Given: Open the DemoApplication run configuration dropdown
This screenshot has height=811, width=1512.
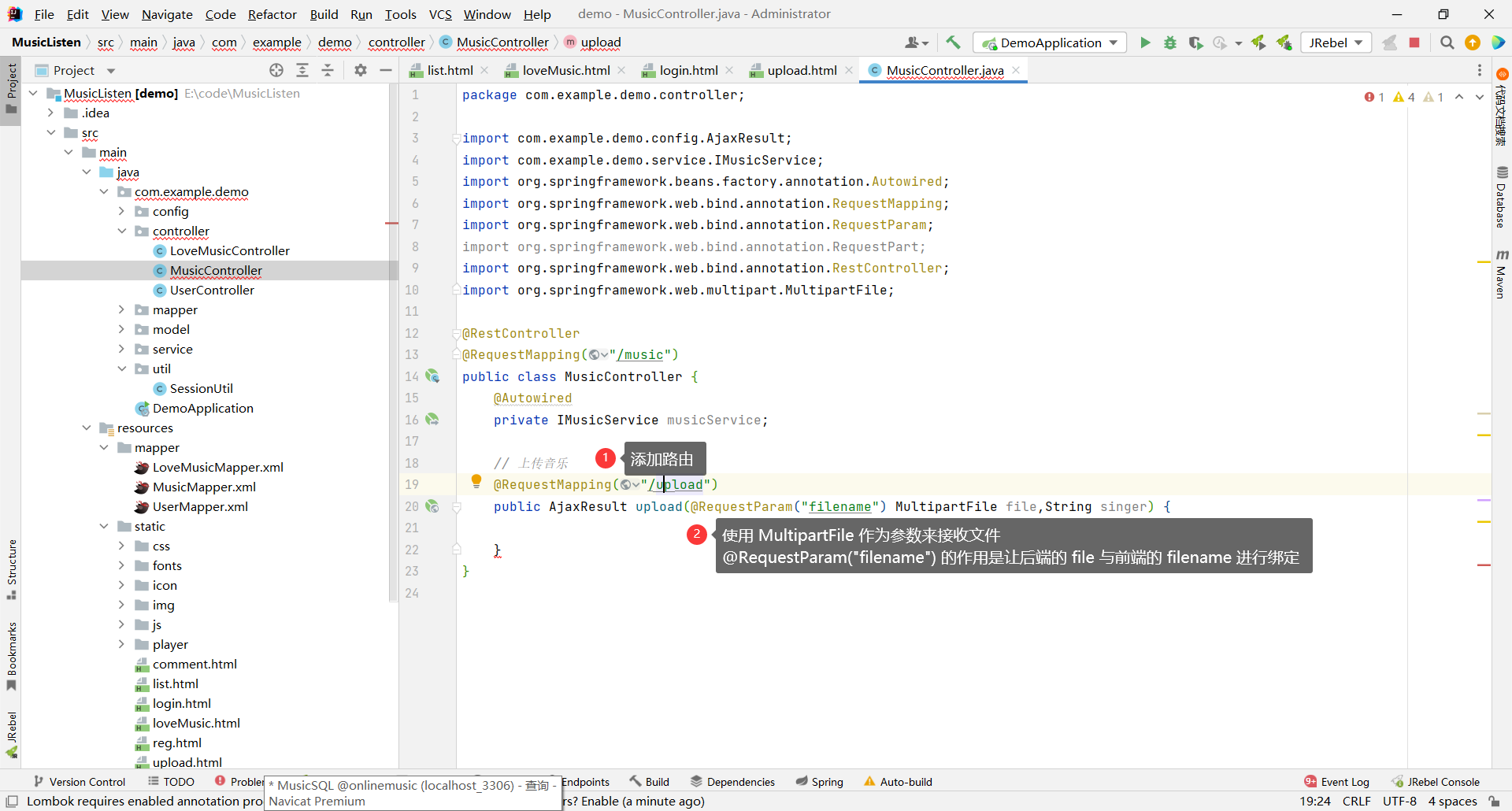Looking at the screenshot, I should [x=1050, y=43].
